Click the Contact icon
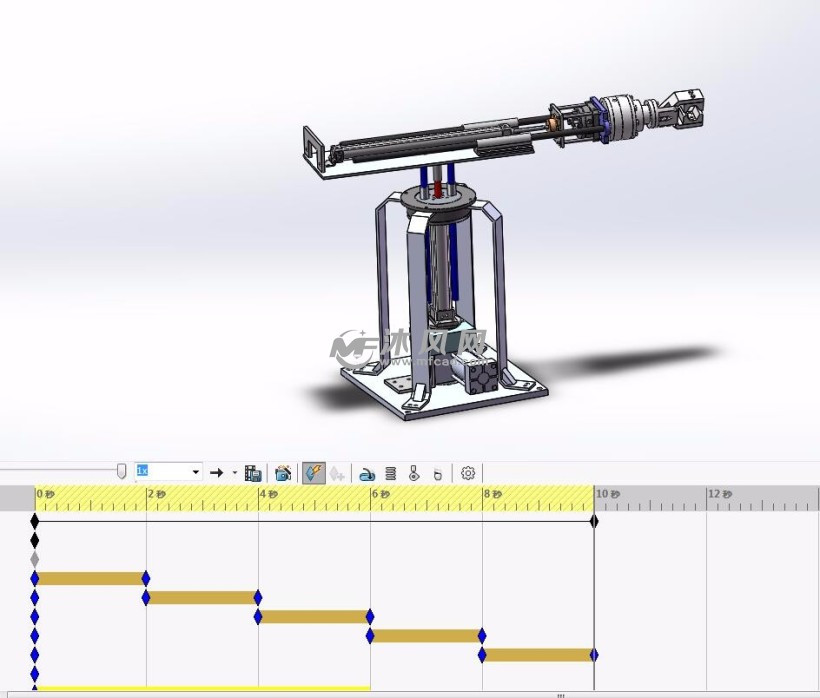Screen dimensions: 820x698 [x=414, y=473]
